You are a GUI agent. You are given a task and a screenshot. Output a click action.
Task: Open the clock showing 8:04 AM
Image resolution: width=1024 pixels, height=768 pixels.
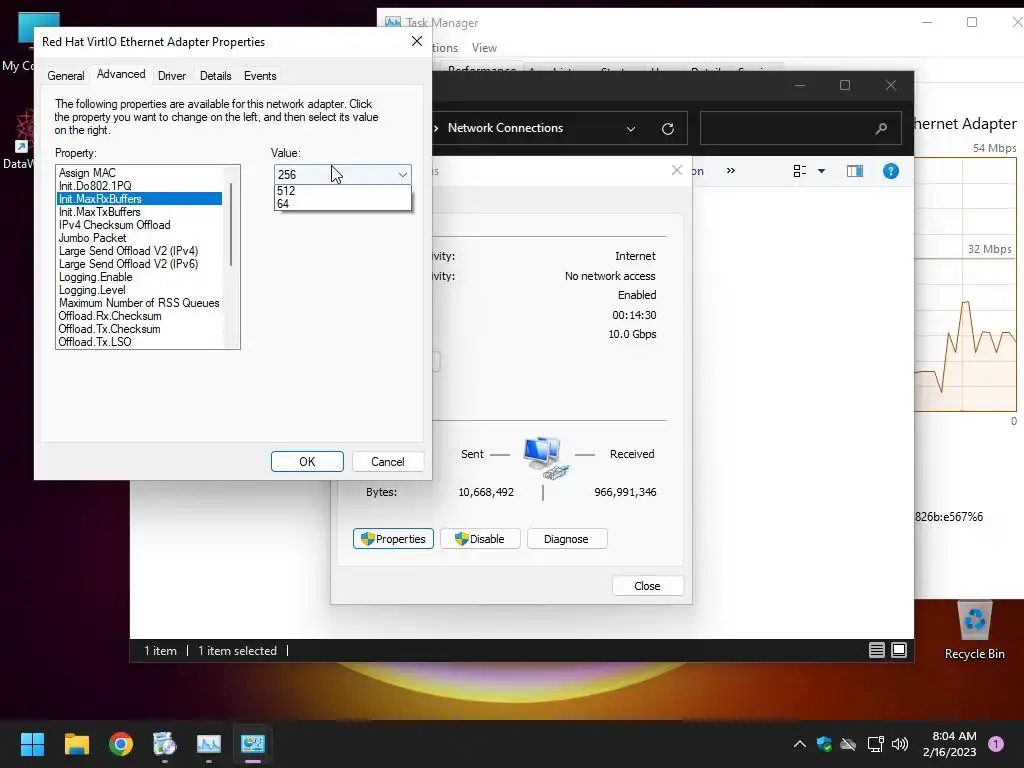point(950,744)
